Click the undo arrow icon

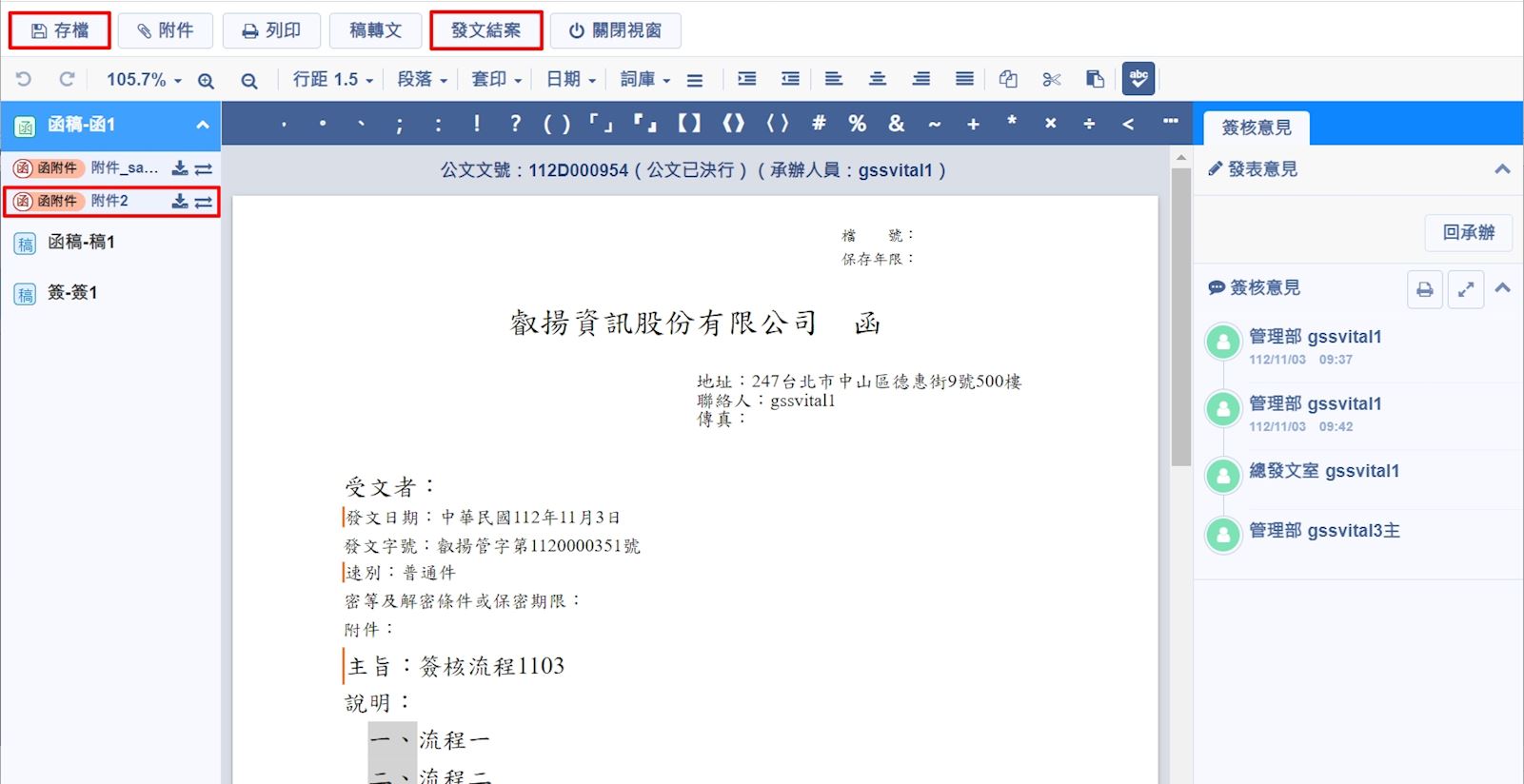24,80
